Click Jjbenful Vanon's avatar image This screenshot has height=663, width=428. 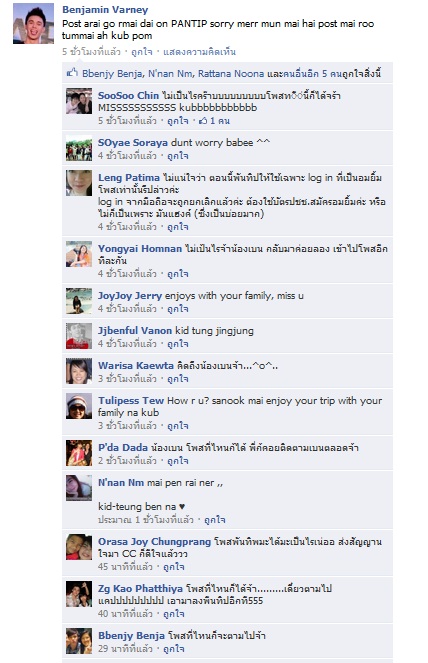pyautogui.click(x=79, y=336)
